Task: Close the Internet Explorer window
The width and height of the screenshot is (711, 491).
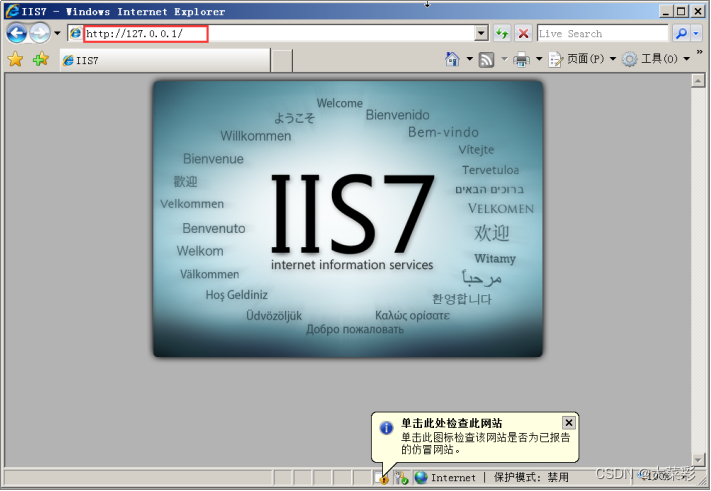Action: coord(698,11)
